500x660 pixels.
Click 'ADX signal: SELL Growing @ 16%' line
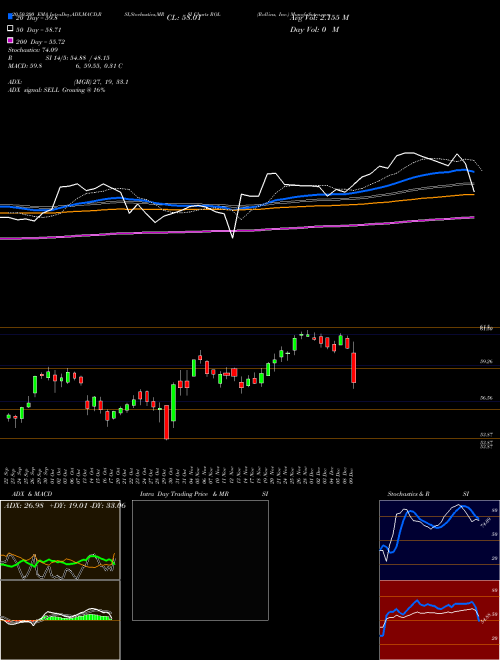point(56,90)
